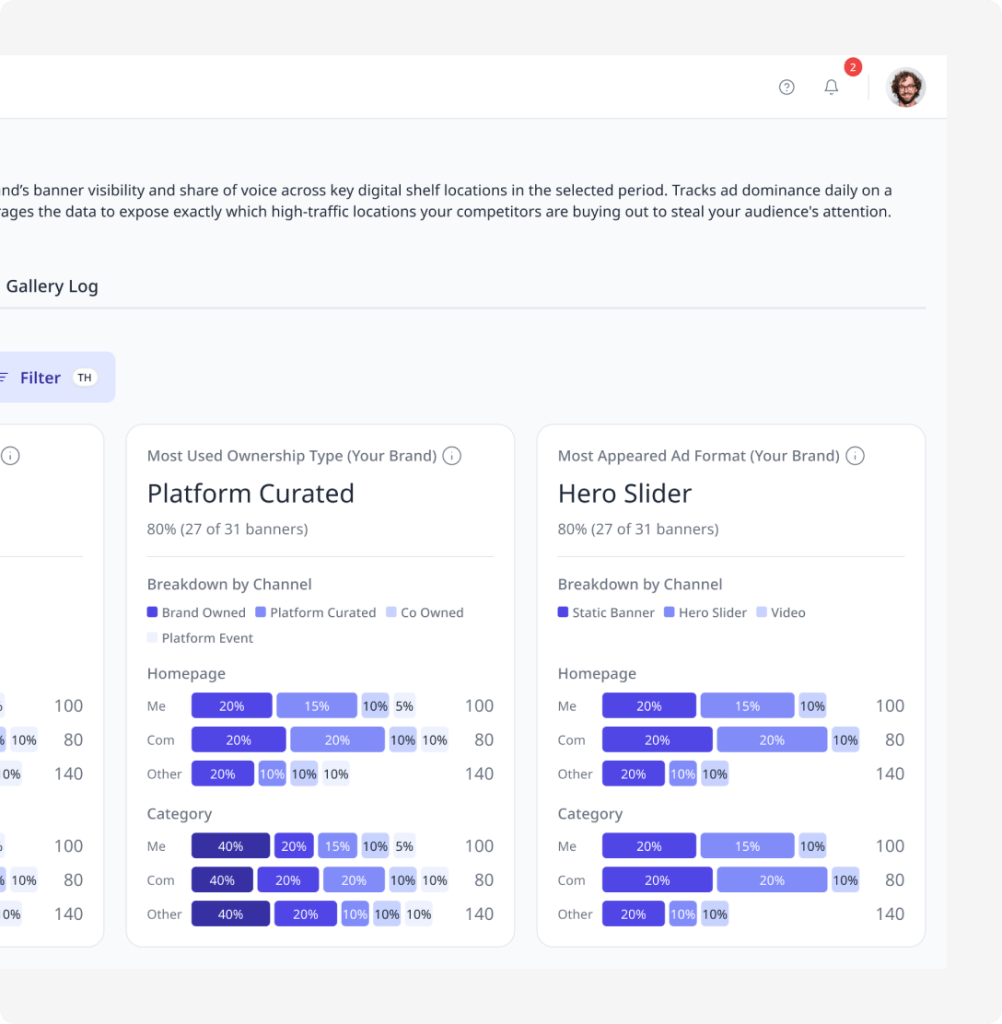Click the filter lines icon beside Filter

click(x=4, y=377)
